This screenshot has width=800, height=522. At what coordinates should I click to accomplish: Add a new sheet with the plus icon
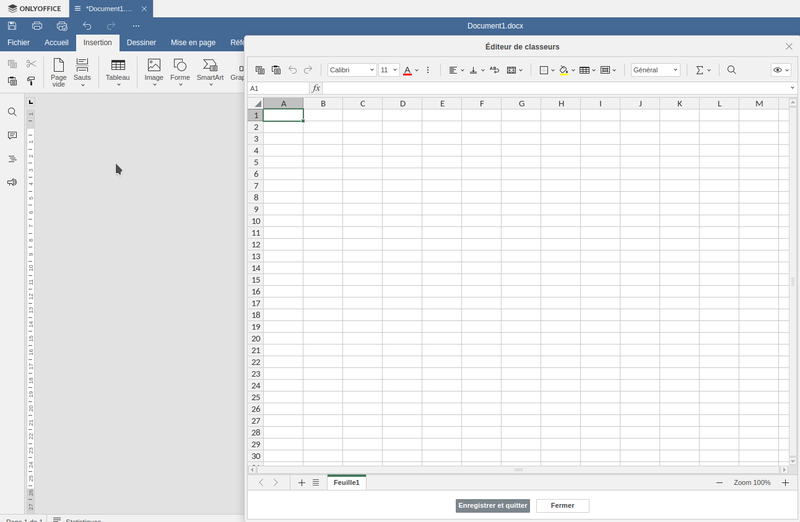tap(302, 483)
